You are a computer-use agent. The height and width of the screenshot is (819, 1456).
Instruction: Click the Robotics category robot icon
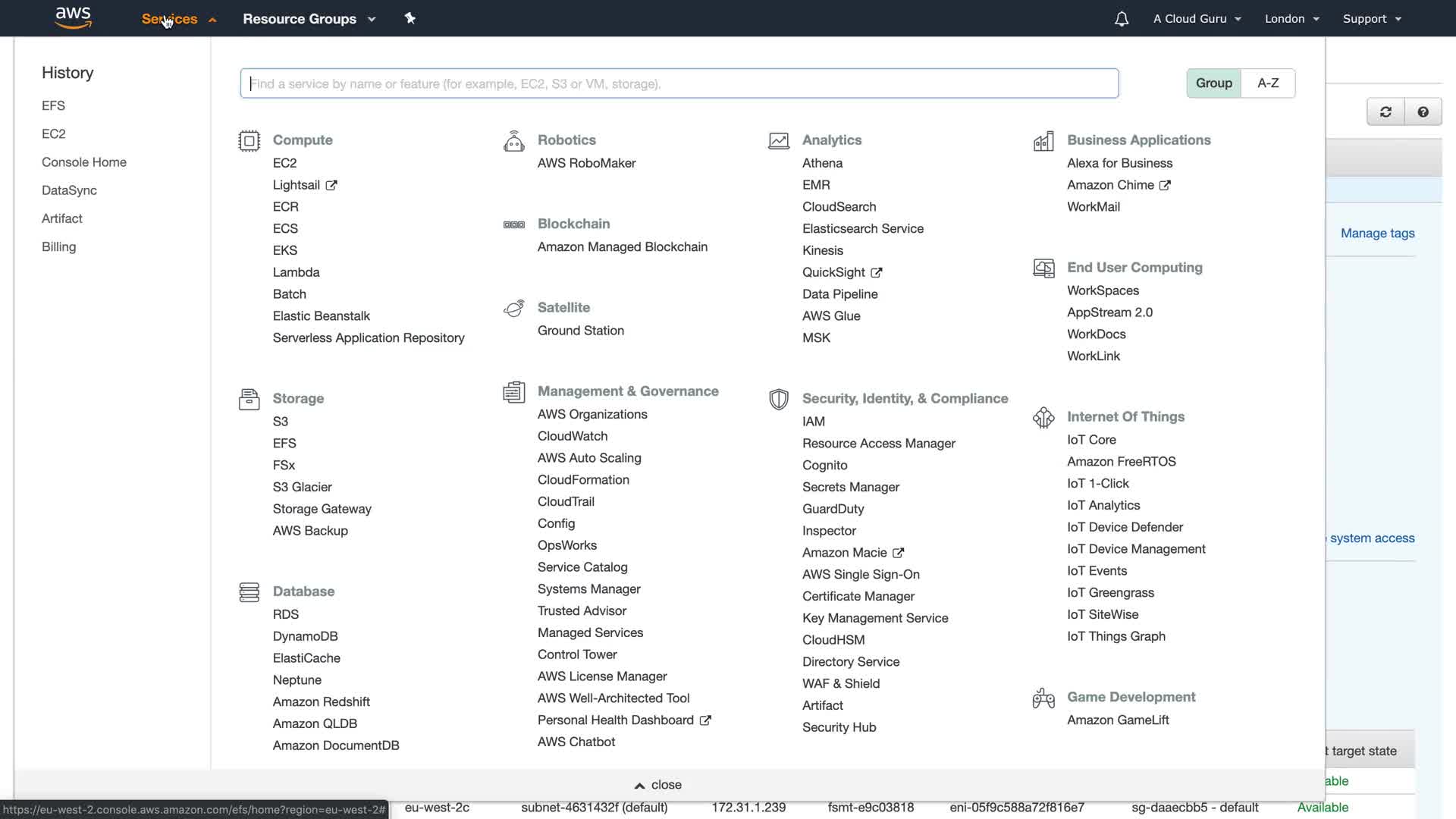coord(513,141)
